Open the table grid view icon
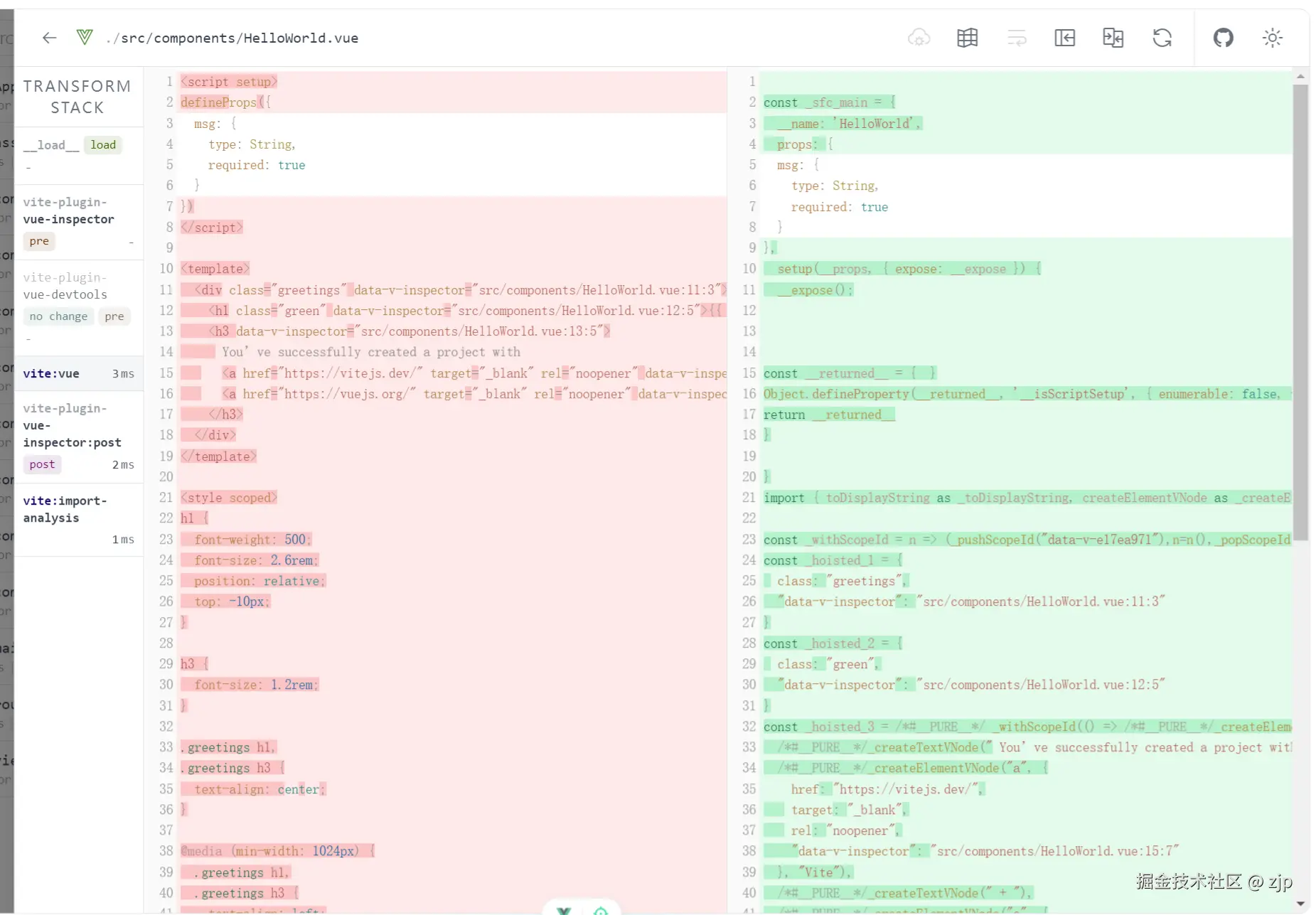 [967, 38]
